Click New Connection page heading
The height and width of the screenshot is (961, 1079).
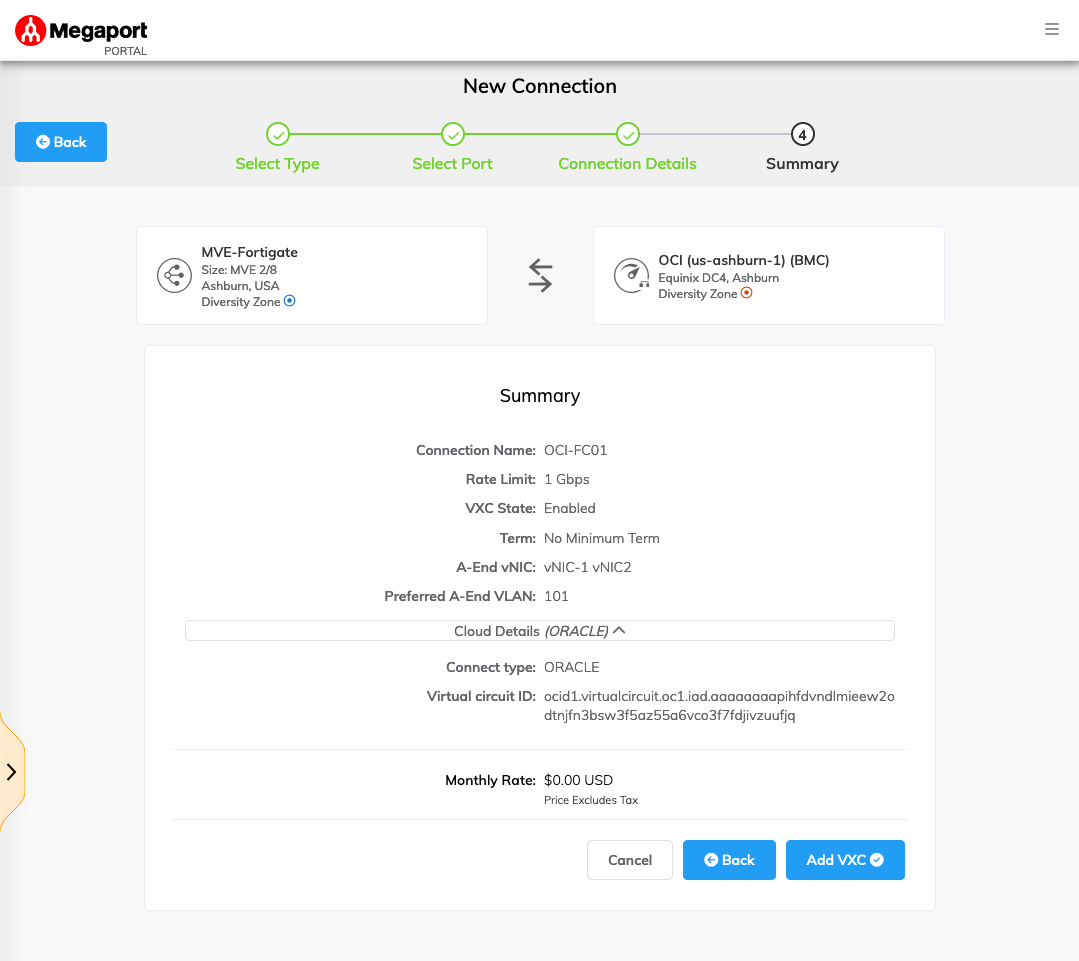pyautogui.click(x=540, y=86)
